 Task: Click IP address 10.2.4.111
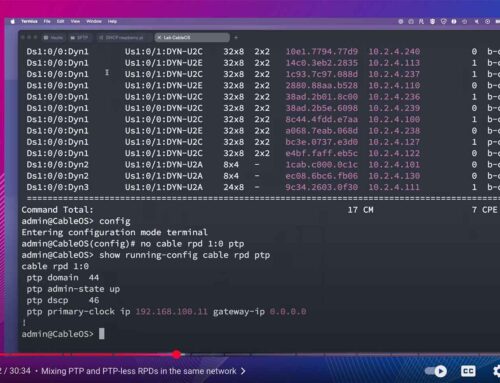click(x=394, y=187)
